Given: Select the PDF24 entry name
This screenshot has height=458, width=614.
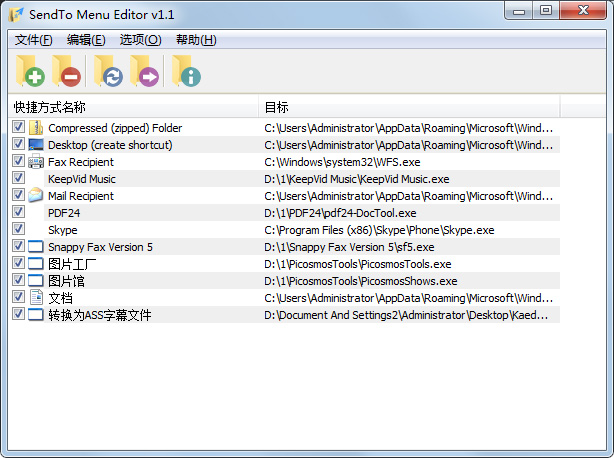Looking at the screenshot, I should click(64, 213).
